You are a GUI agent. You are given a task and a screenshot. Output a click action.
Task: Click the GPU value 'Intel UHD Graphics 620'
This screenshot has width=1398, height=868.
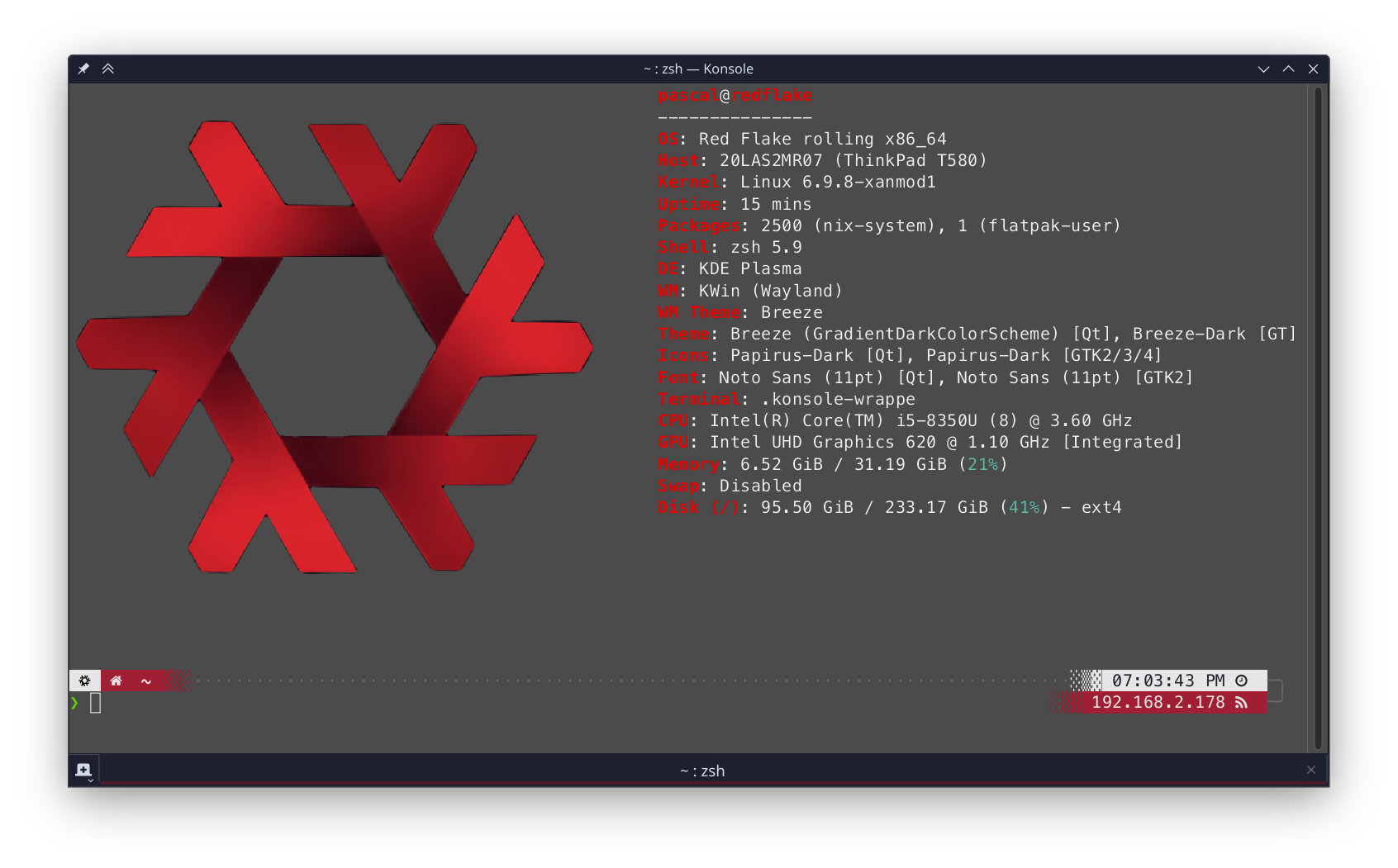tap(823, 442)
